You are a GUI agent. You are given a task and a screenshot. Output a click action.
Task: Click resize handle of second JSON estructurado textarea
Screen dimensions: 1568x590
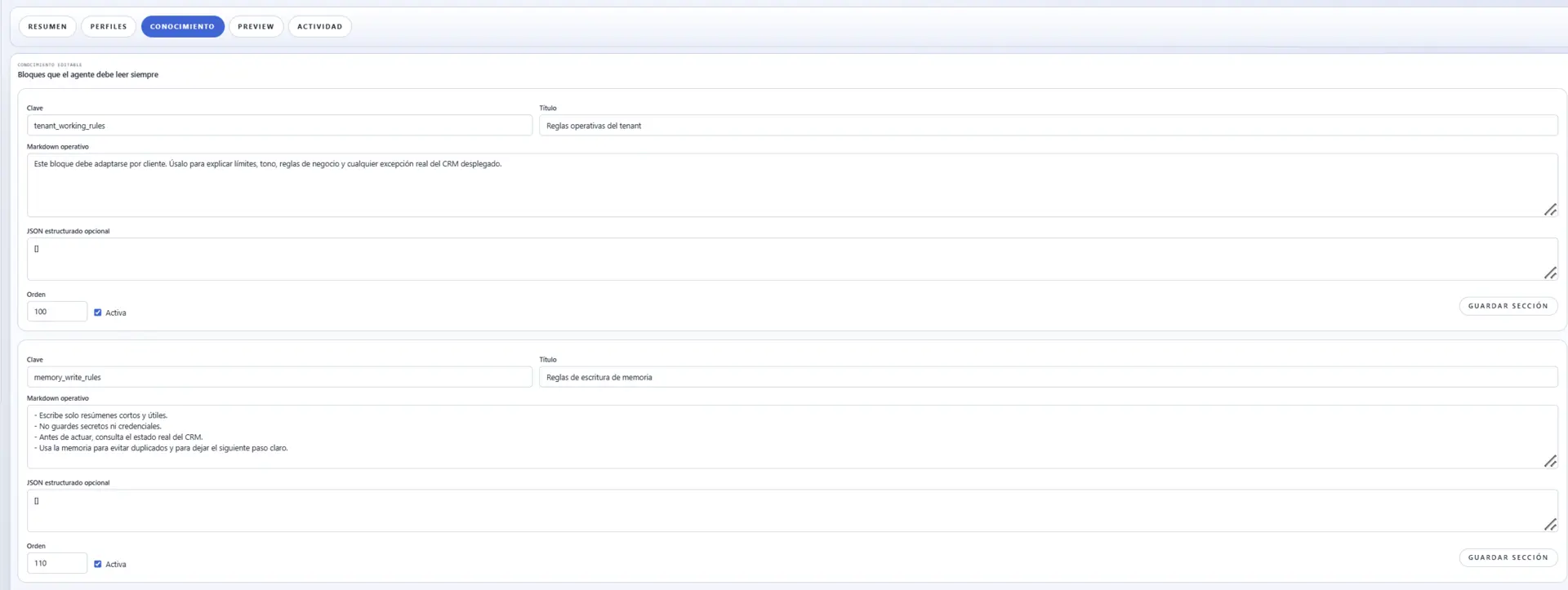pos(1550,525)
